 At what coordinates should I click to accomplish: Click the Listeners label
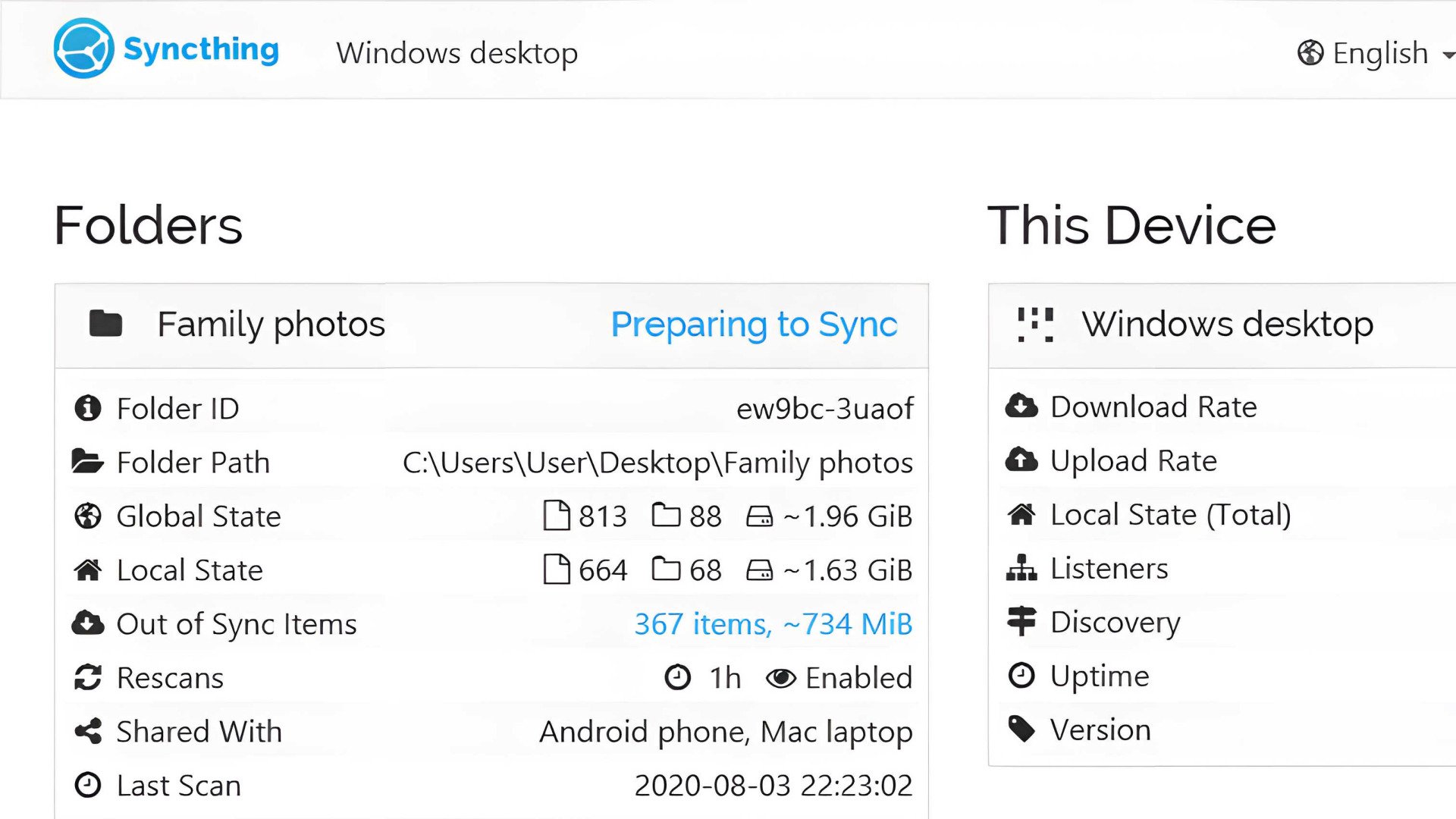click(1109, 569)
